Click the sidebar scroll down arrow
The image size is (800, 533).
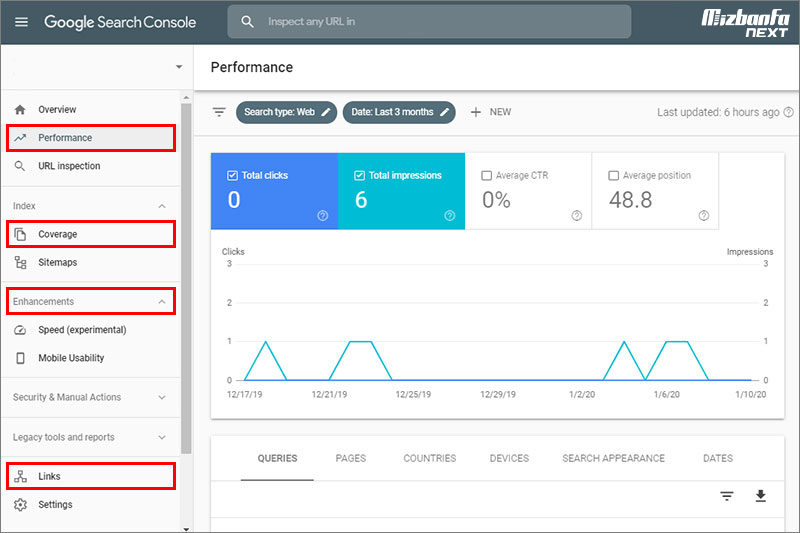186,529
